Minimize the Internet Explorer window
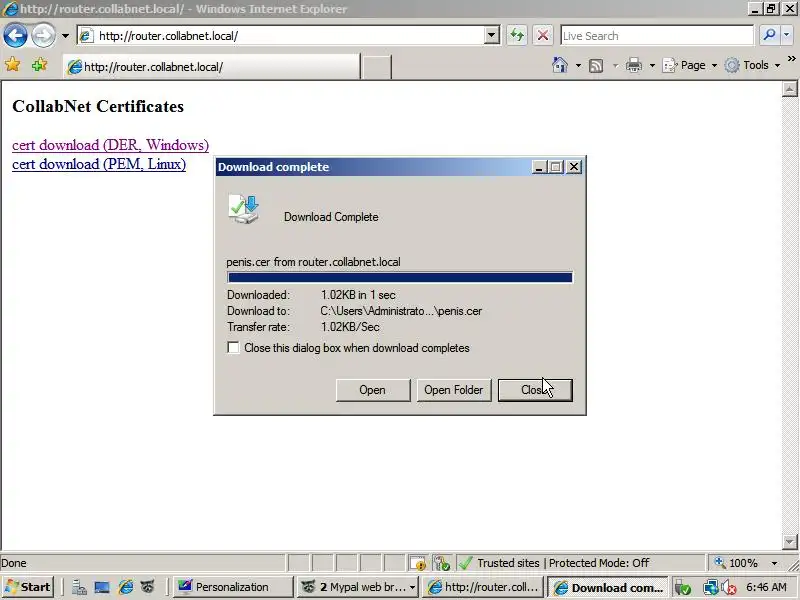Viewport: 800px width, 600px height. pyautogui.click(x=756, y=9)
